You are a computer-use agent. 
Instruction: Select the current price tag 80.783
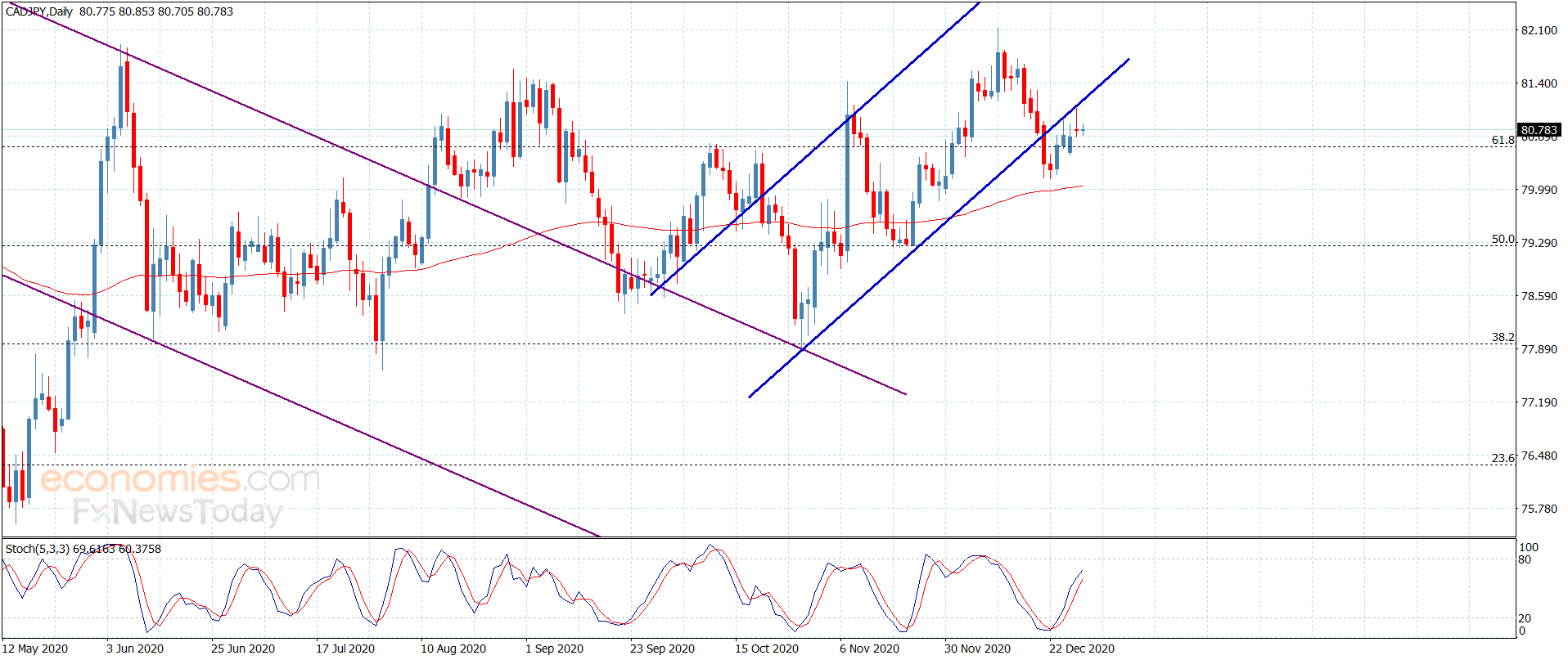pyautogui.click(x=1539, y=130)
